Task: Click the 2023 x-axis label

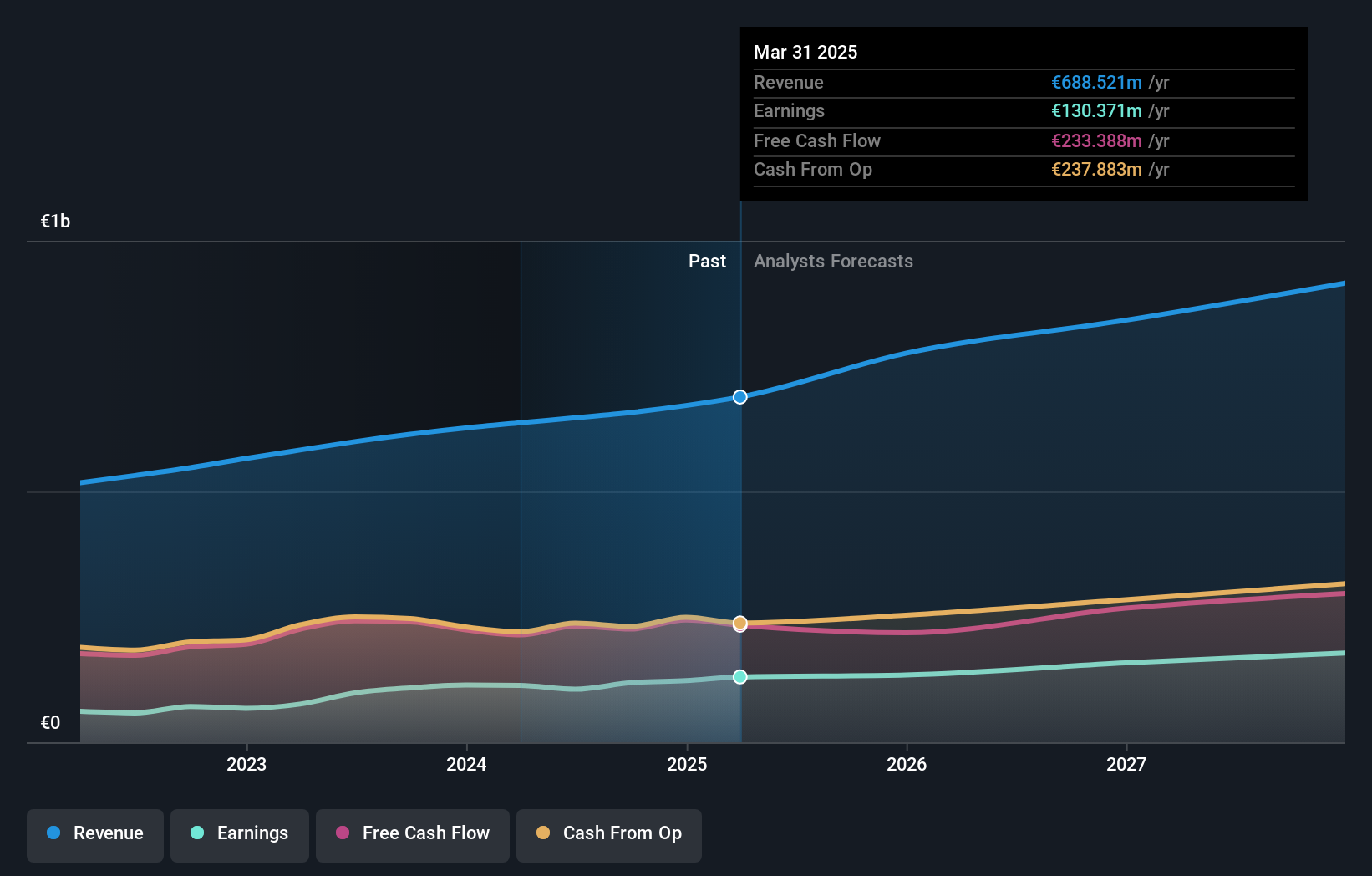Action: click(x=246, y=764)
